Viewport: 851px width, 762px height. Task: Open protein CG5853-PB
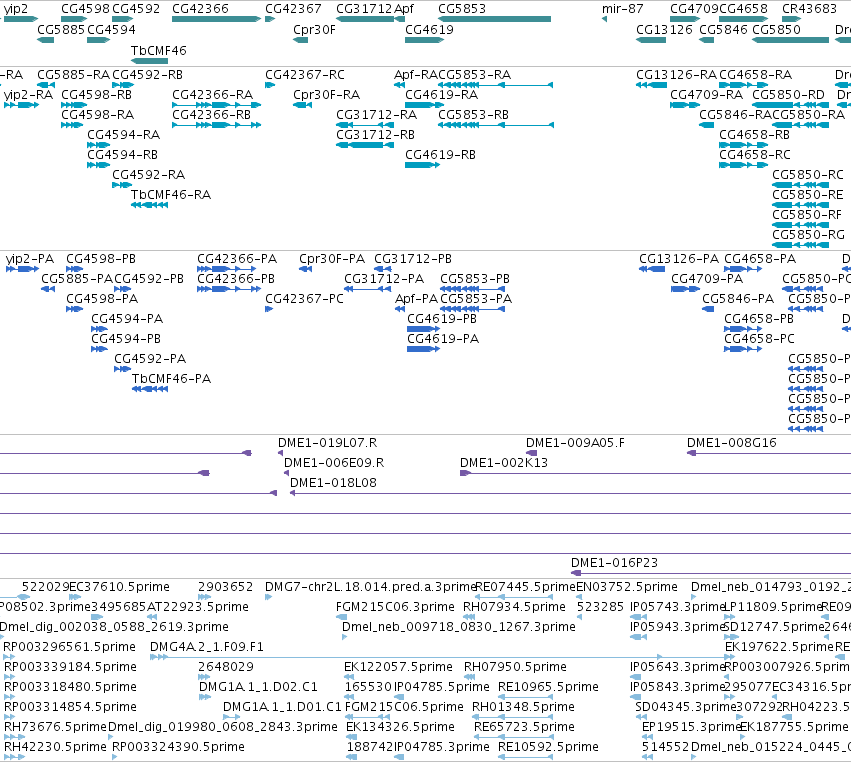(x=474, y=278)
